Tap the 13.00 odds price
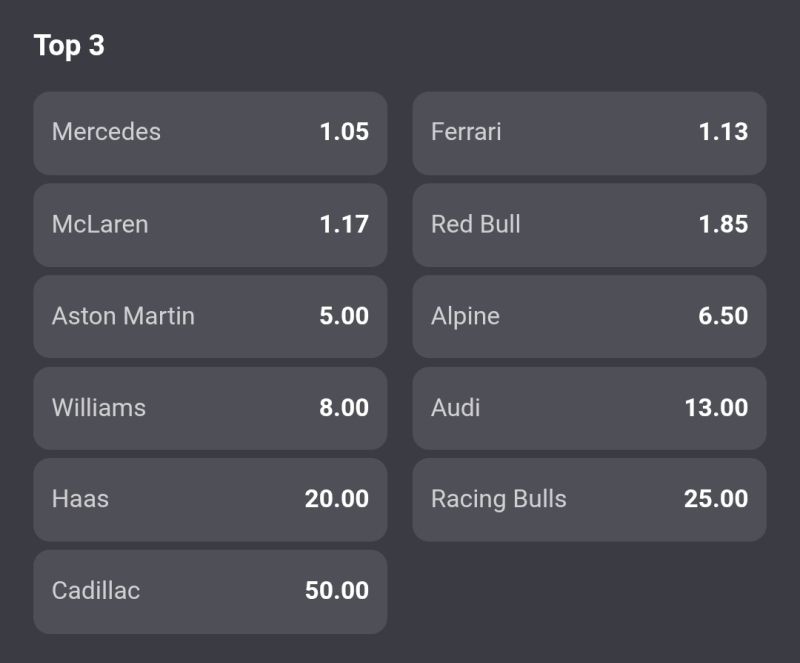Screen dimensions: 800x663 pyautogui.click(x=716, y=408)
